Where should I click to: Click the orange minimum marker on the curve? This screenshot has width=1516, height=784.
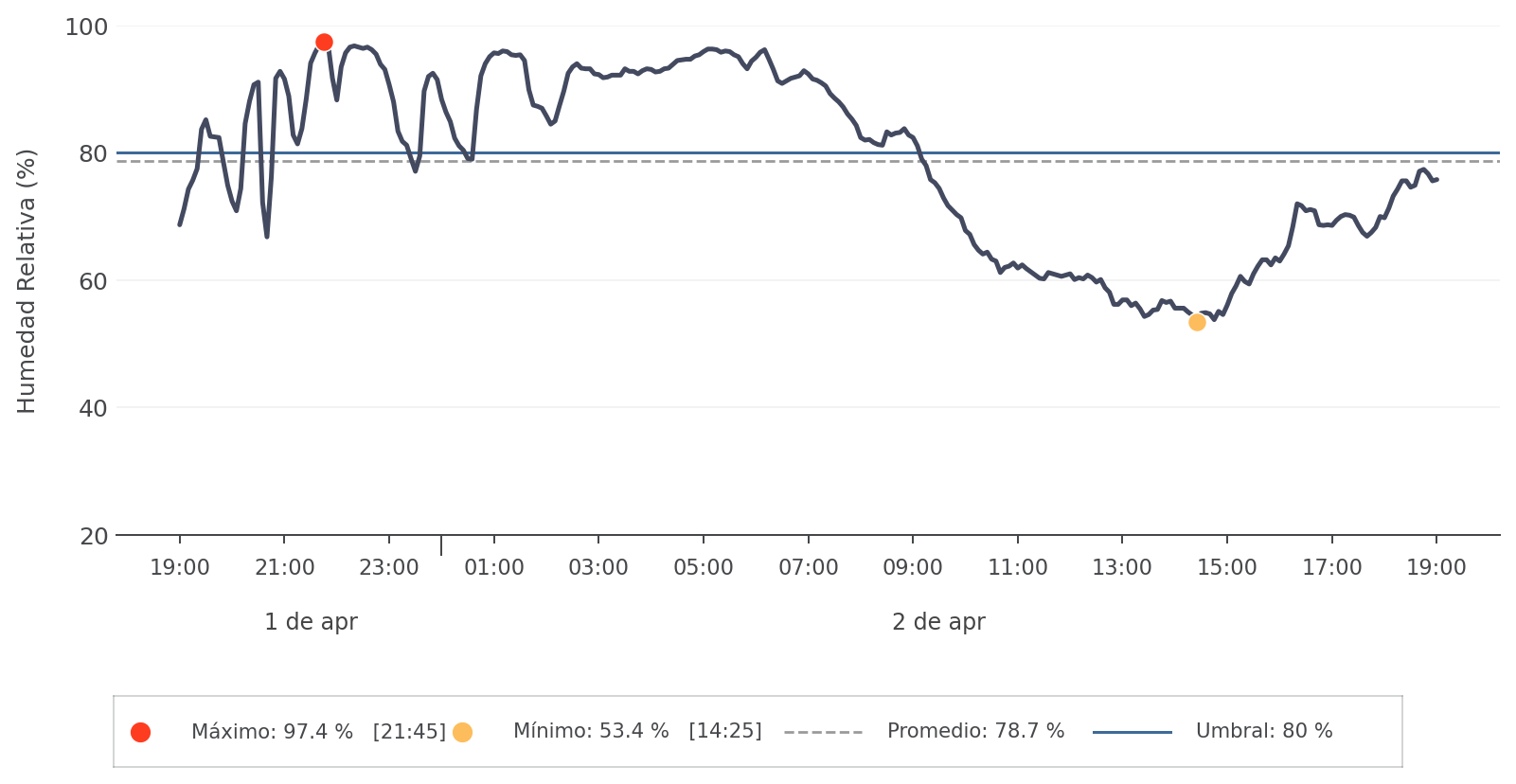(x=1197, y=322)
